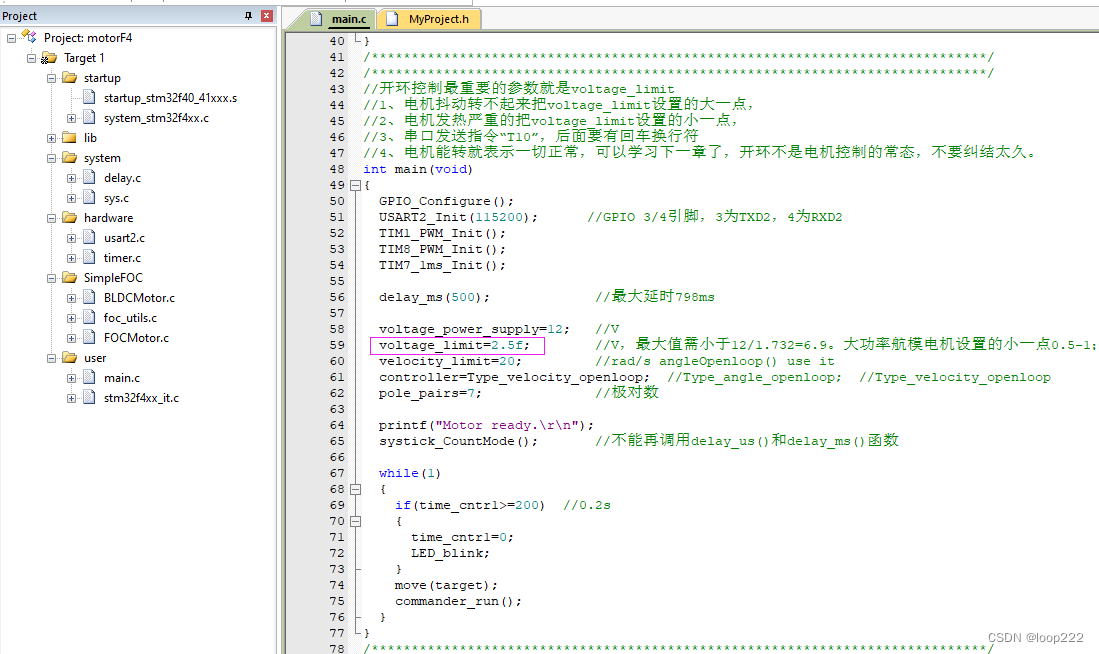
Task: Close the Project panel
Action: pos(266,15)
